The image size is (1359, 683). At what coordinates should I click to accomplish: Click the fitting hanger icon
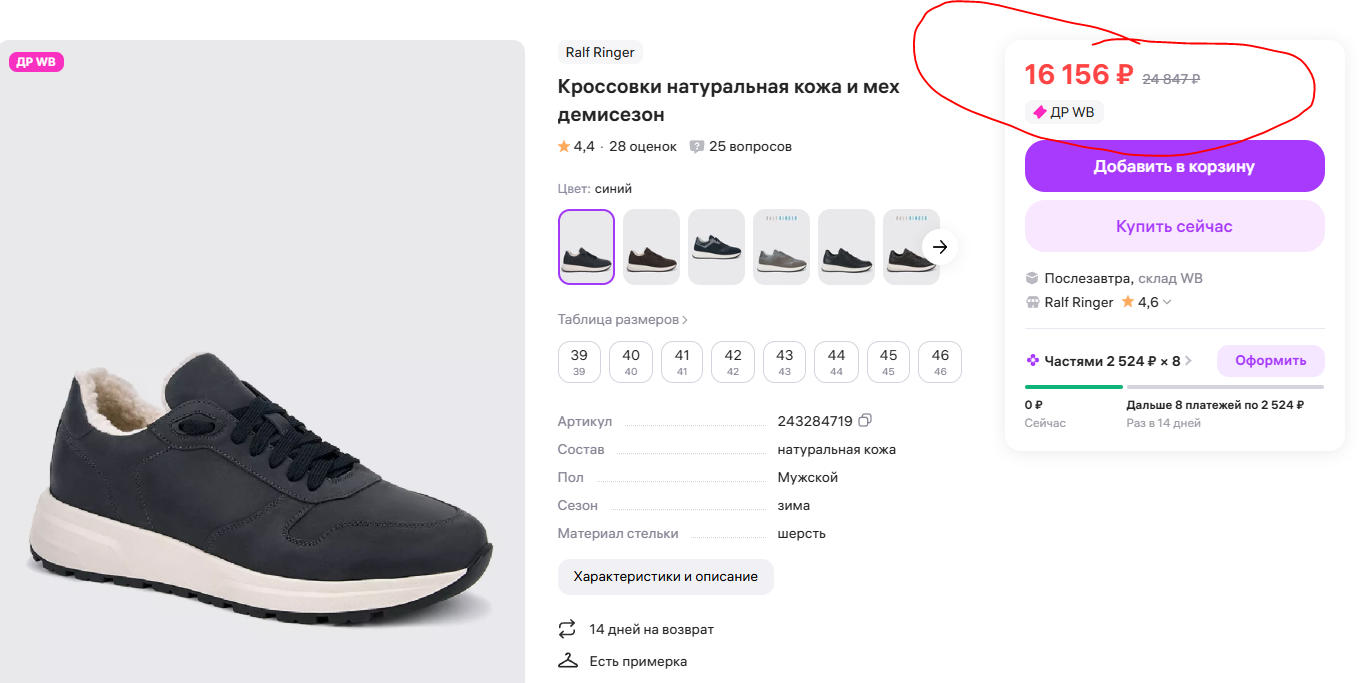tap(568, 661)
